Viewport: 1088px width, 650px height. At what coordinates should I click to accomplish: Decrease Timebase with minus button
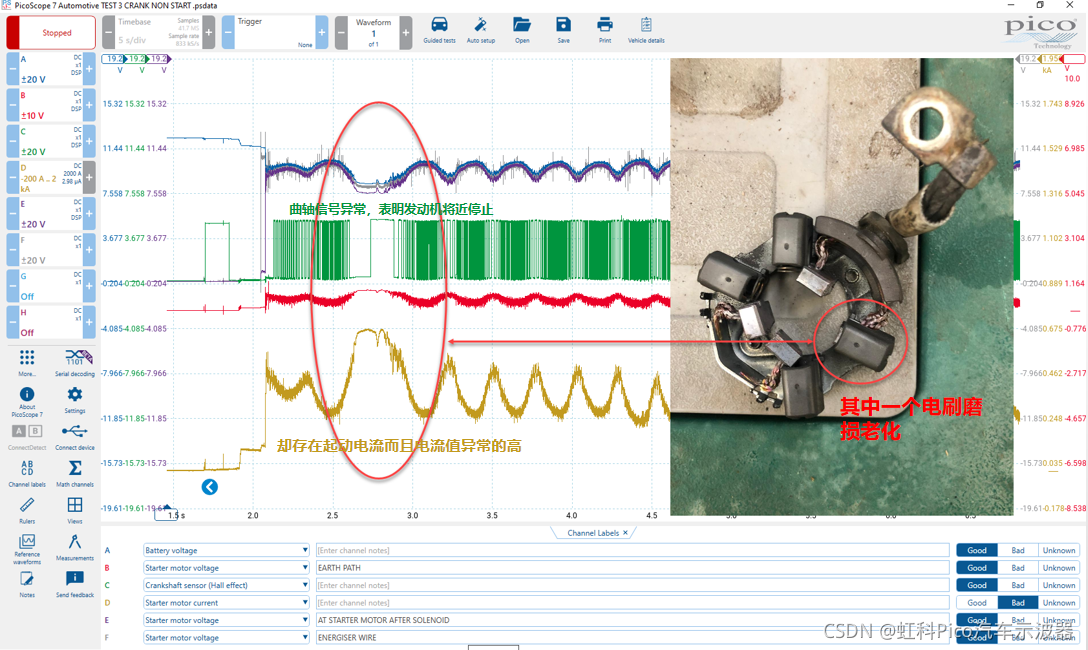(108, 33)
